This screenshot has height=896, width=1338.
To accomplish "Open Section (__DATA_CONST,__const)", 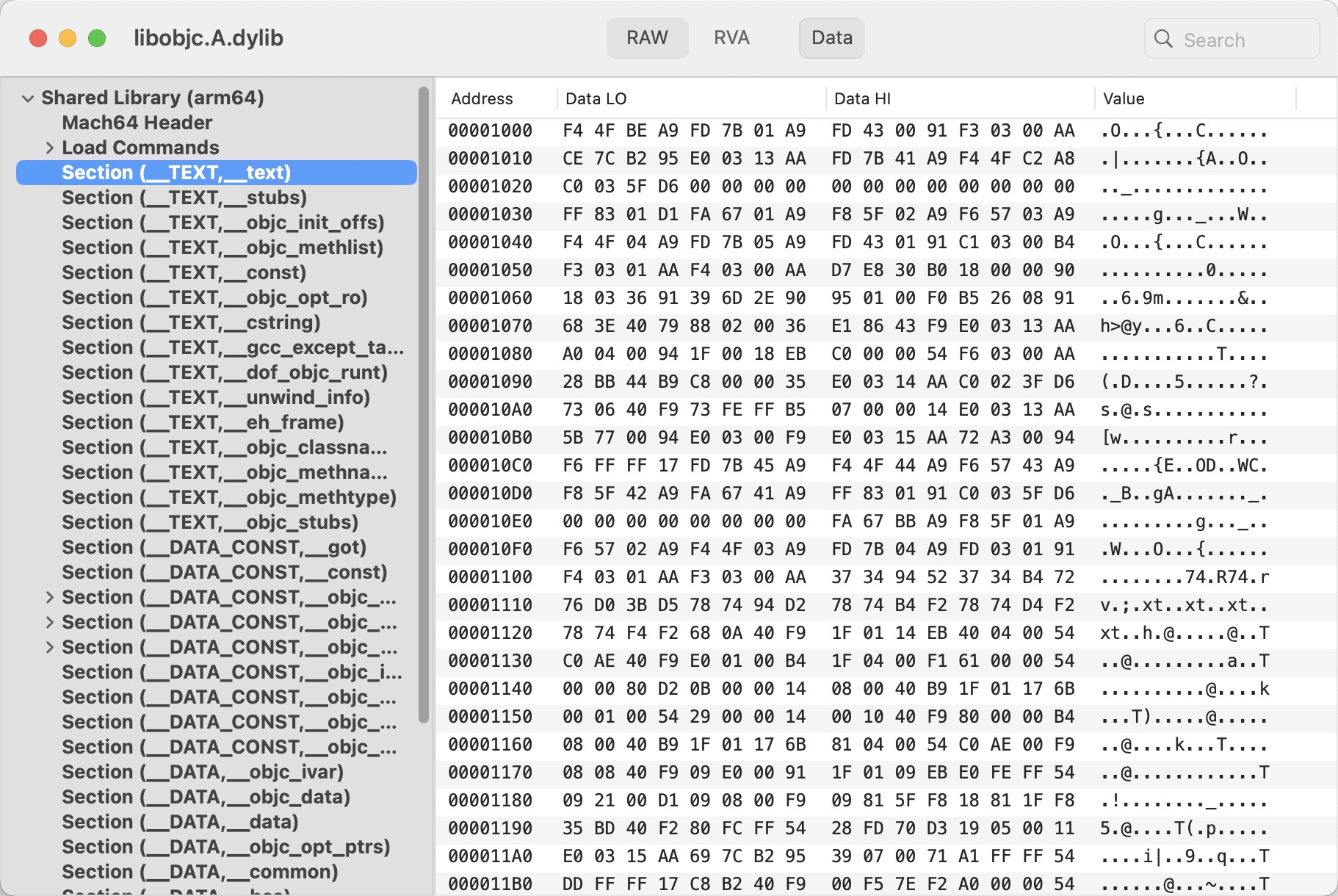I will click(225, 572).
